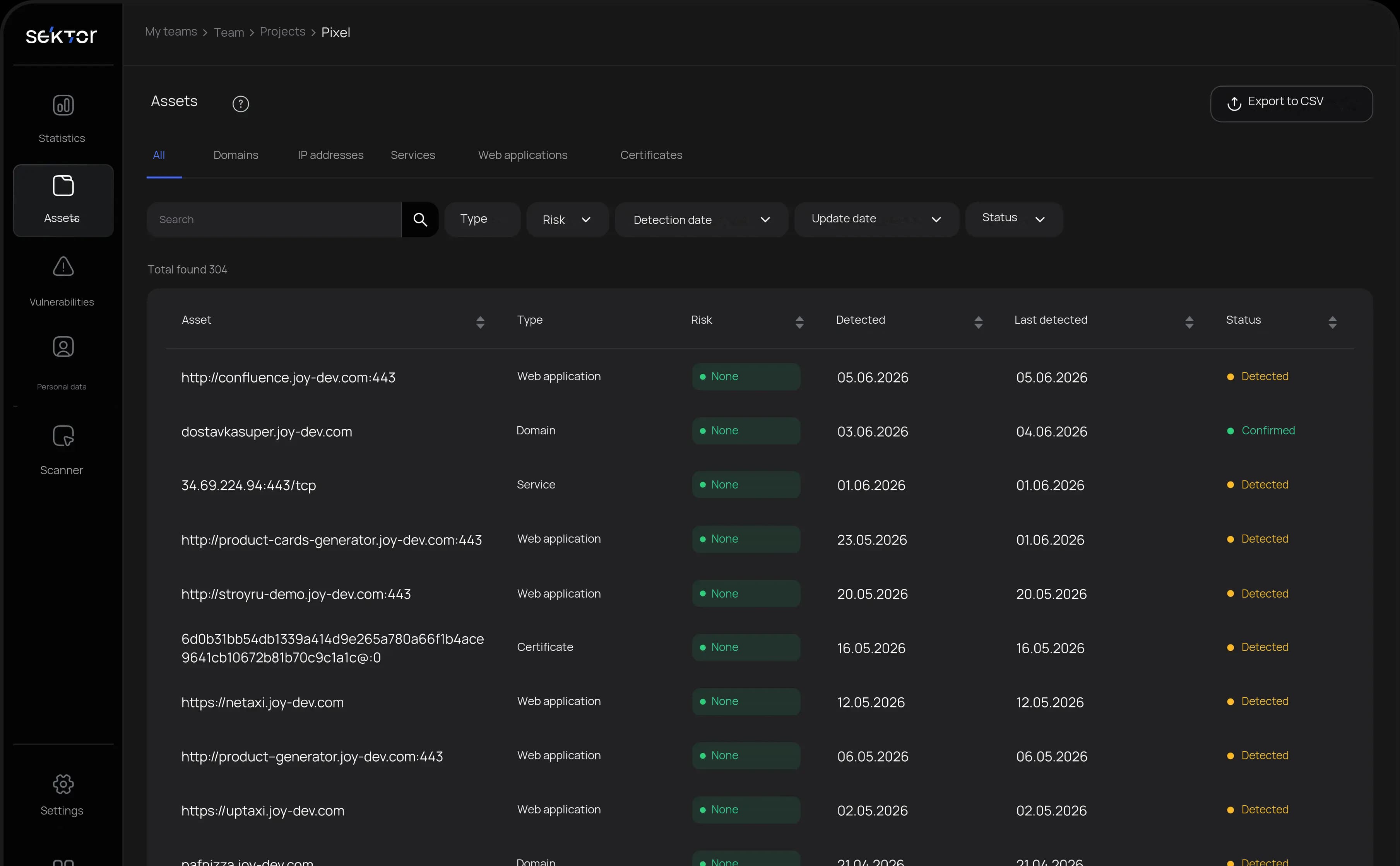
Task: Open the Web applications tab
Action: pyautogui.click(x=522, y=155)
